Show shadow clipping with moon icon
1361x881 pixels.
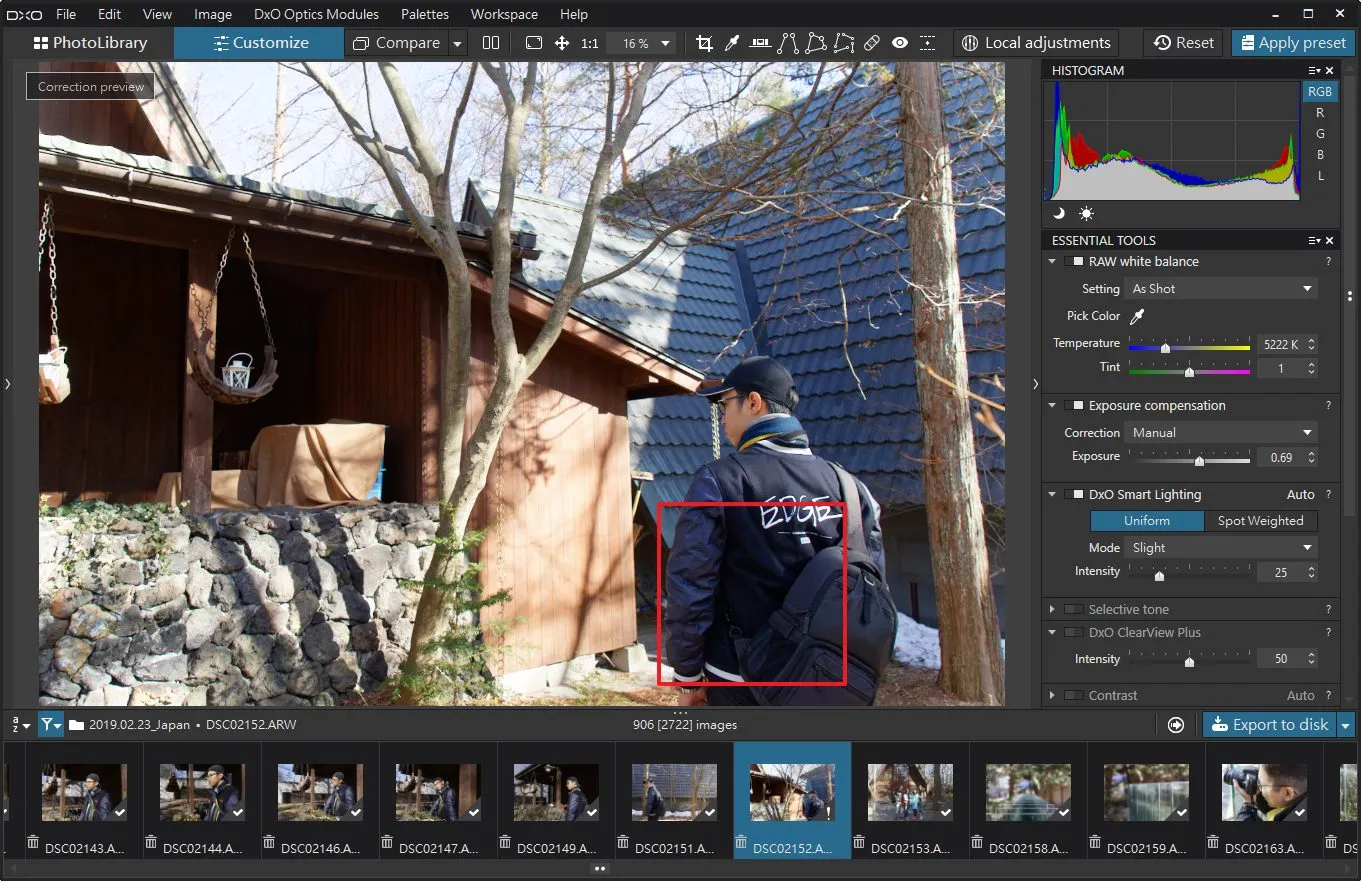click(1059, 213)
